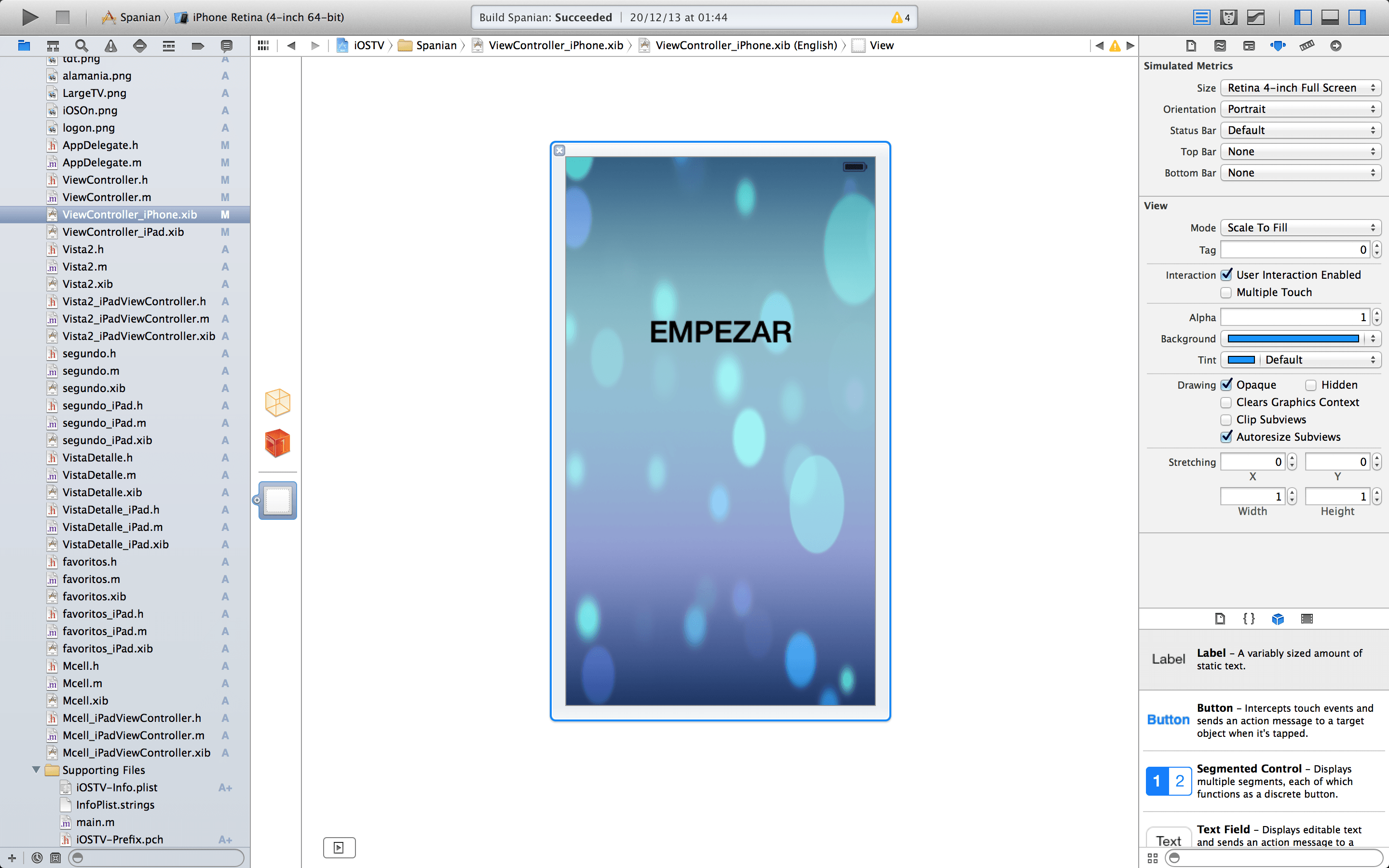Click the Stop button in the toolbar
The width and height of the screenshot is (1389, 868).
pos(63,17)
